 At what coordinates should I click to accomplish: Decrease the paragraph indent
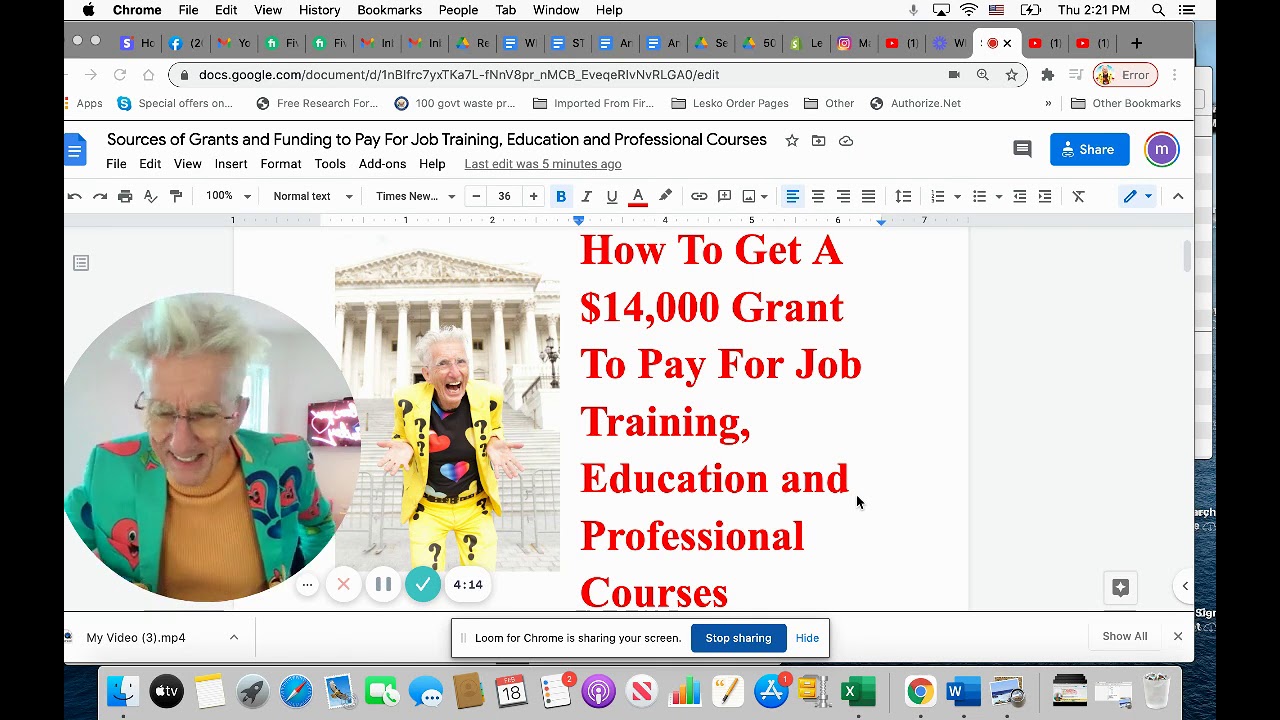[1019, 196]
